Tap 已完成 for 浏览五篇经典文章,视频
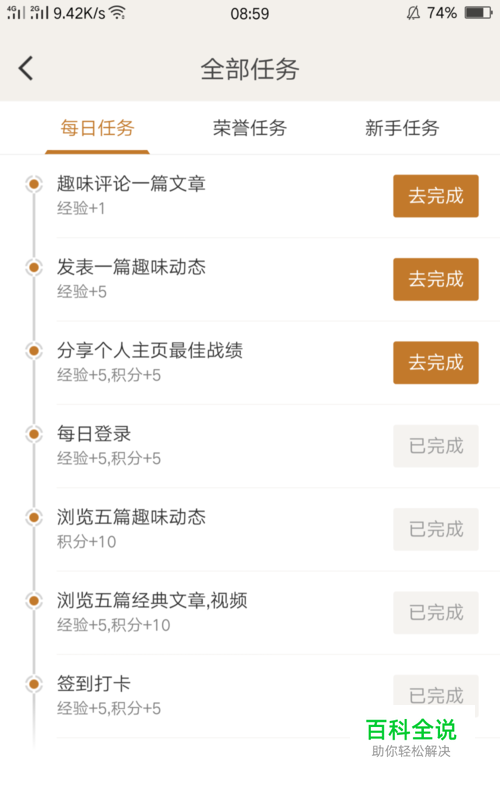This screenshot has width=500, height=790. pos(435,613)
